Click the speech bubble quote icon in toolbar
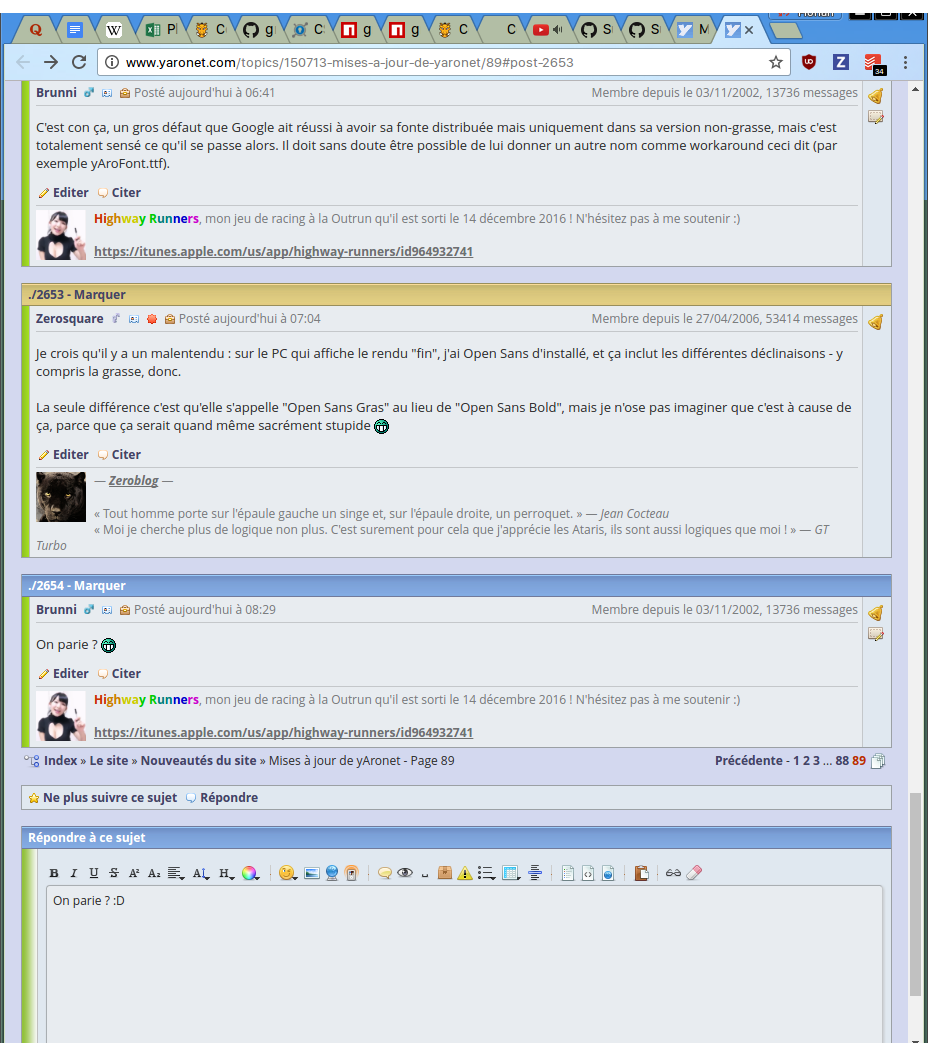Viewport: 928px width, 1056px height. click(x=384, y=873)
